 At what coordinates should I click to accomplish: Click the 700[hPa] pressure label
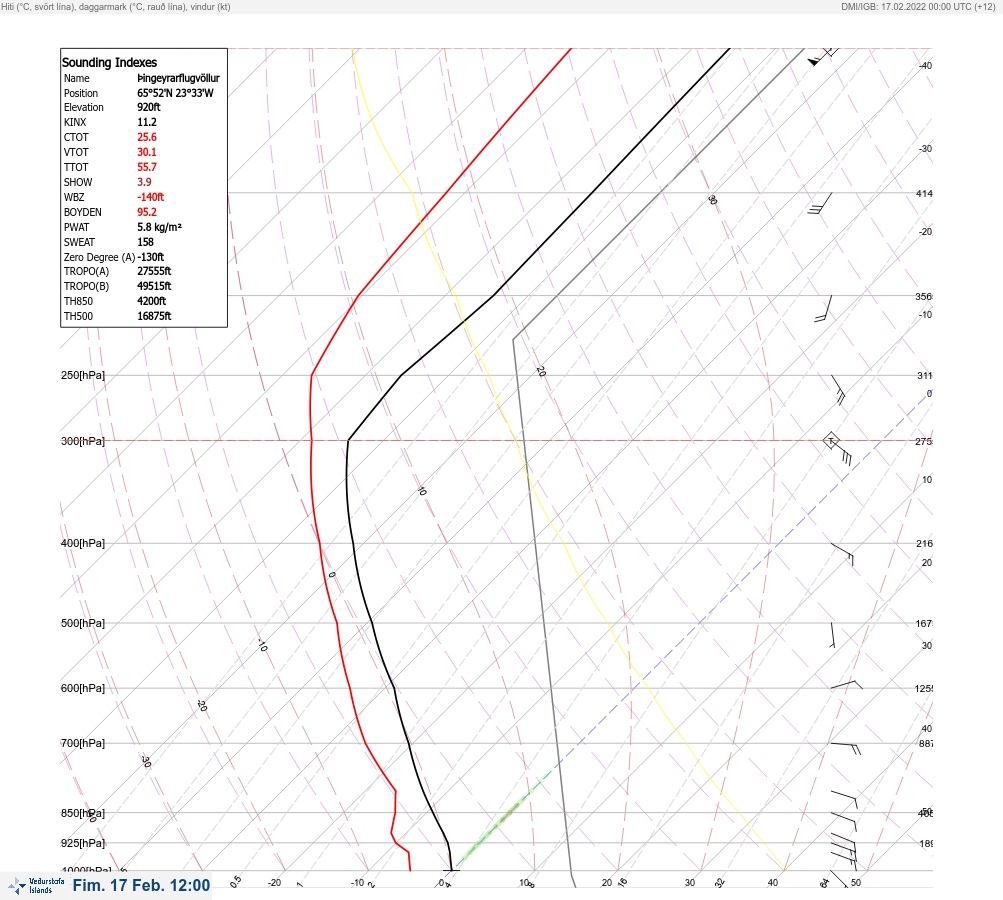pos(83,743)
